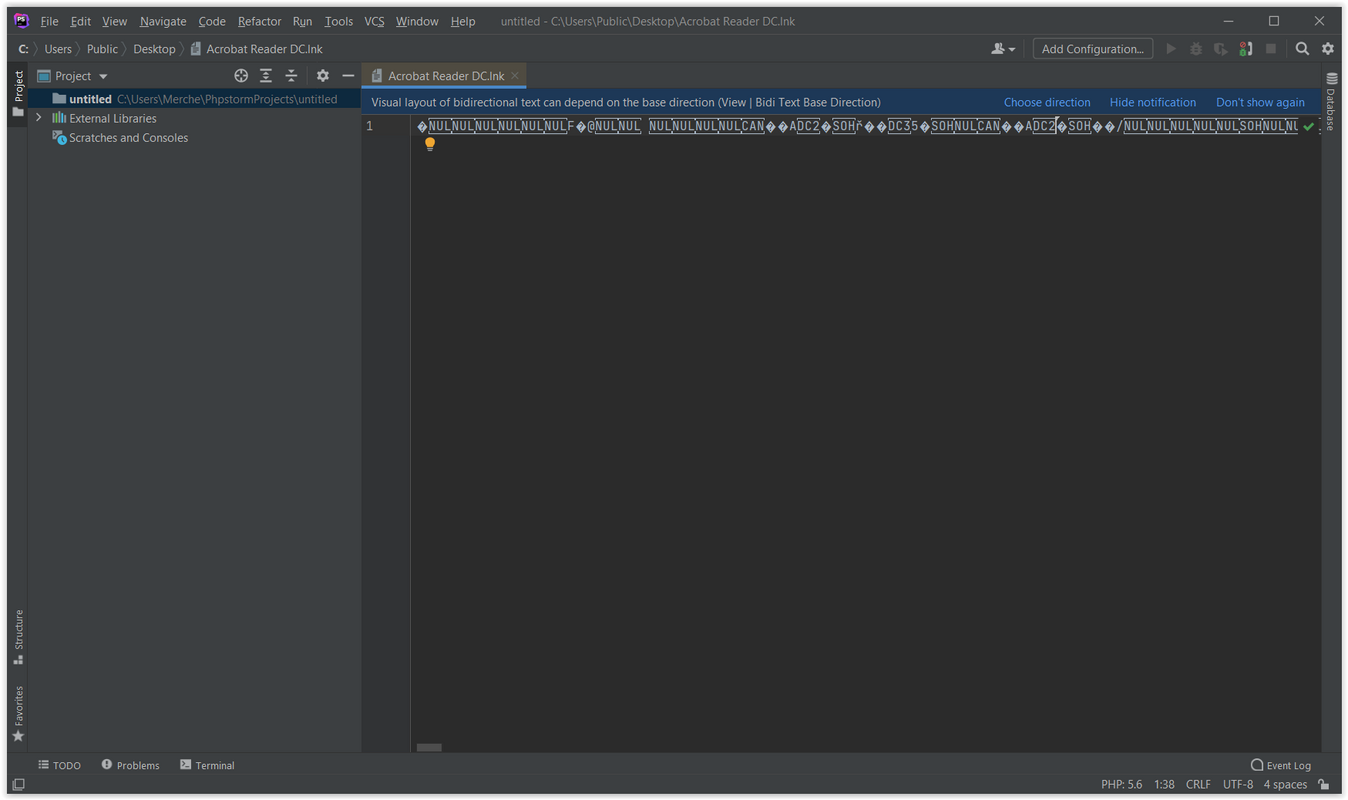The height and width of the screenshot is (800, 1348).
Task: Open the Event Log
Action: 1281,765
